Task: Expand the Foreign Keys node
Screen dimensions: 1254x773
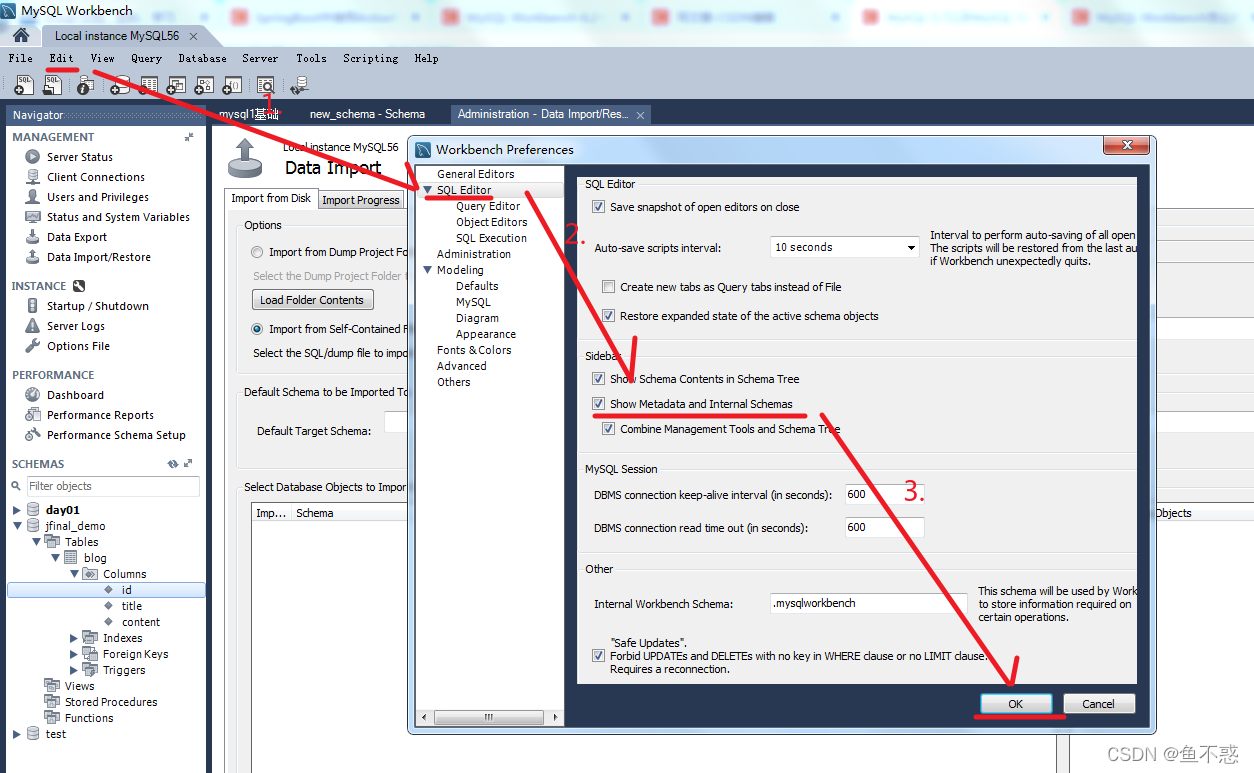Action: click(74, 654)
